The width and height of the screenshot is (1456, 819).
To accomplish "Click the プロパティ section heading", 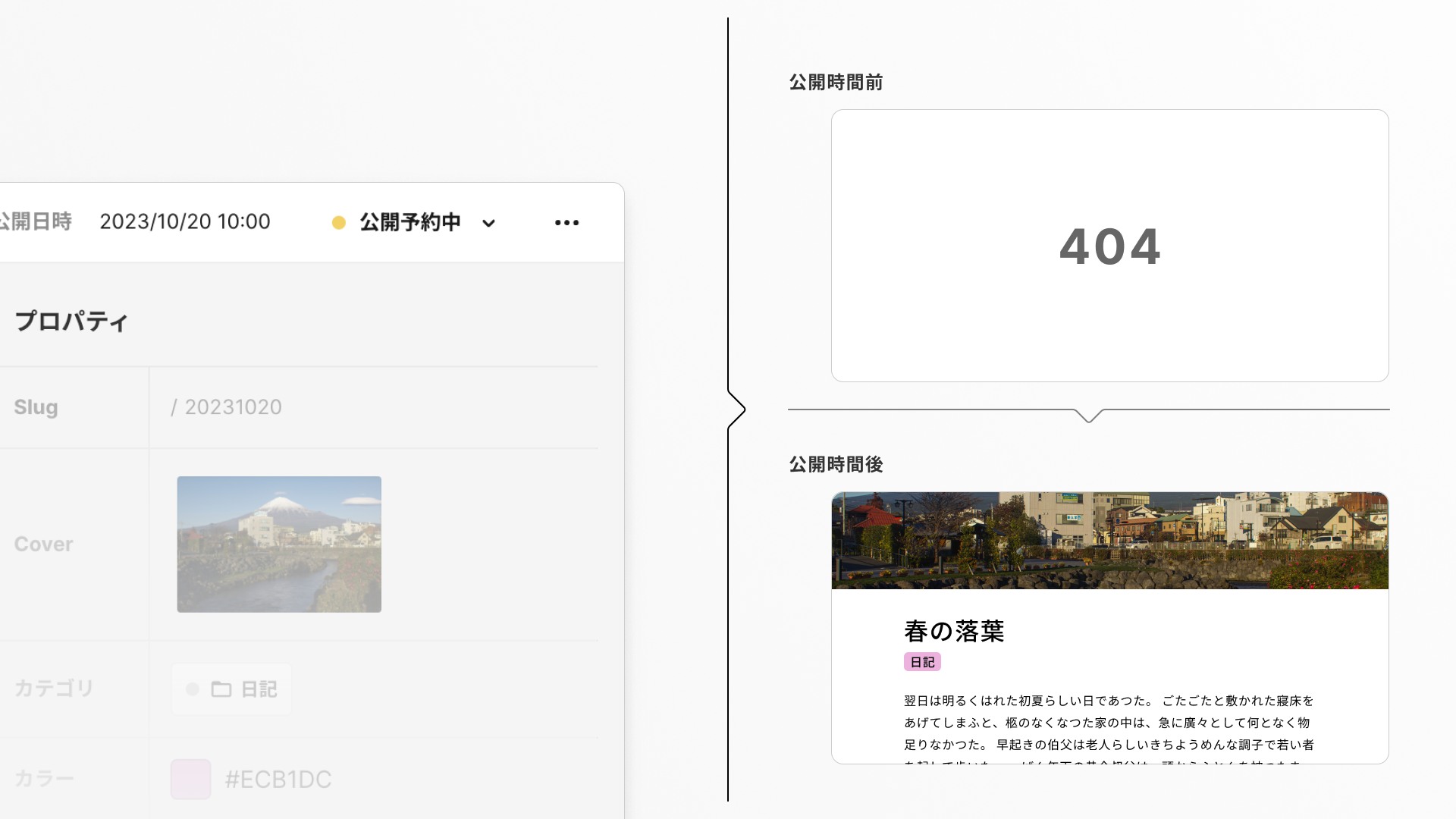I will coord(71,321).
